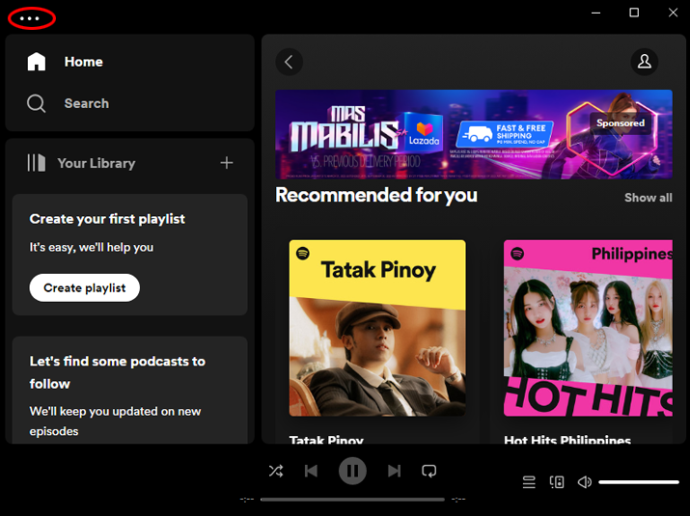The height and width of the screenshot is (516, 690).
Task: Open the Lazada sponsored banner ad
Action: [473, 134]
